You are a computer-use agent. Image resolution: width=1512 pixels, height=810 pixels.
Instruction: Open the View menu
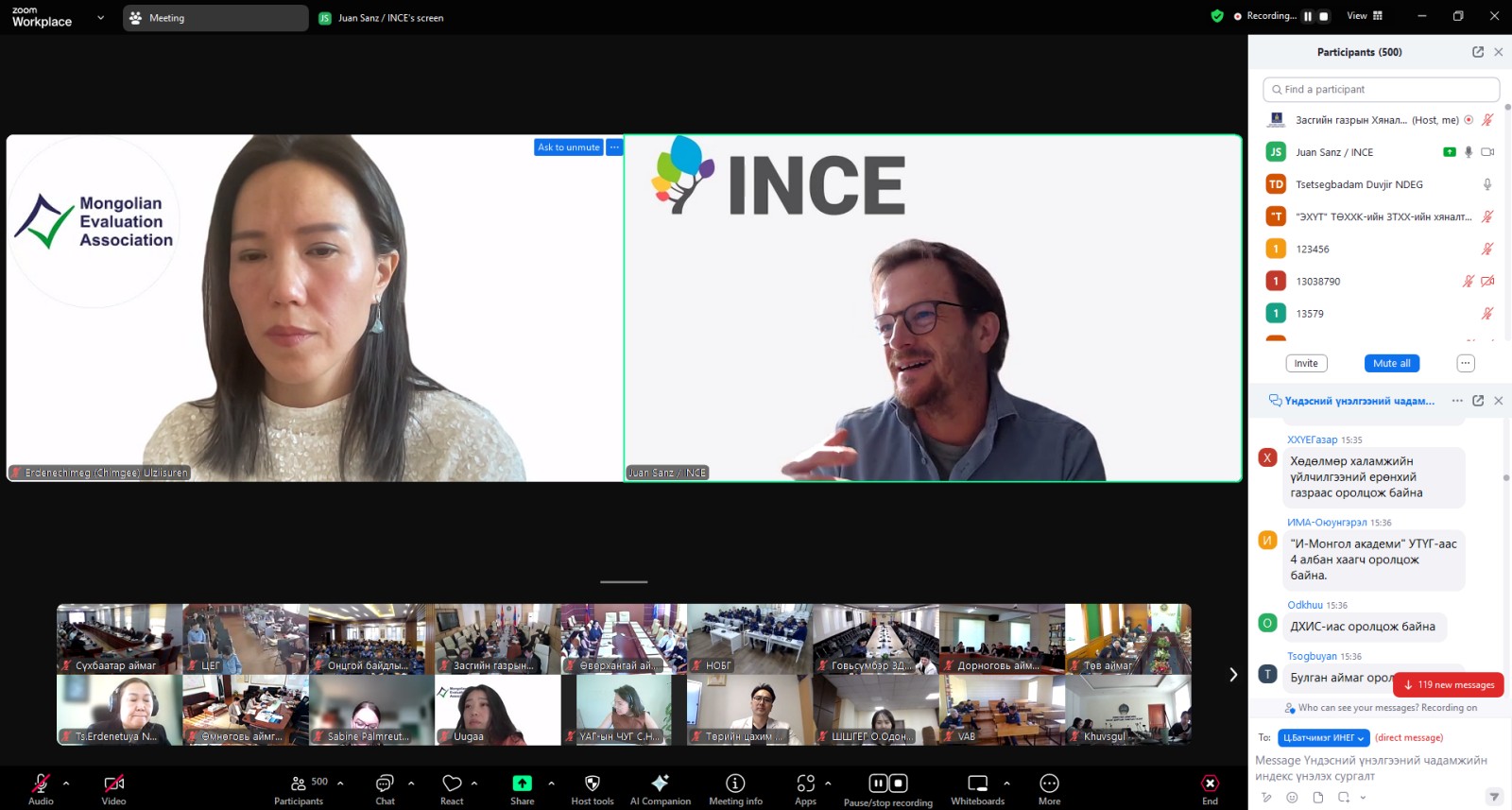[x=1364, y=16]
